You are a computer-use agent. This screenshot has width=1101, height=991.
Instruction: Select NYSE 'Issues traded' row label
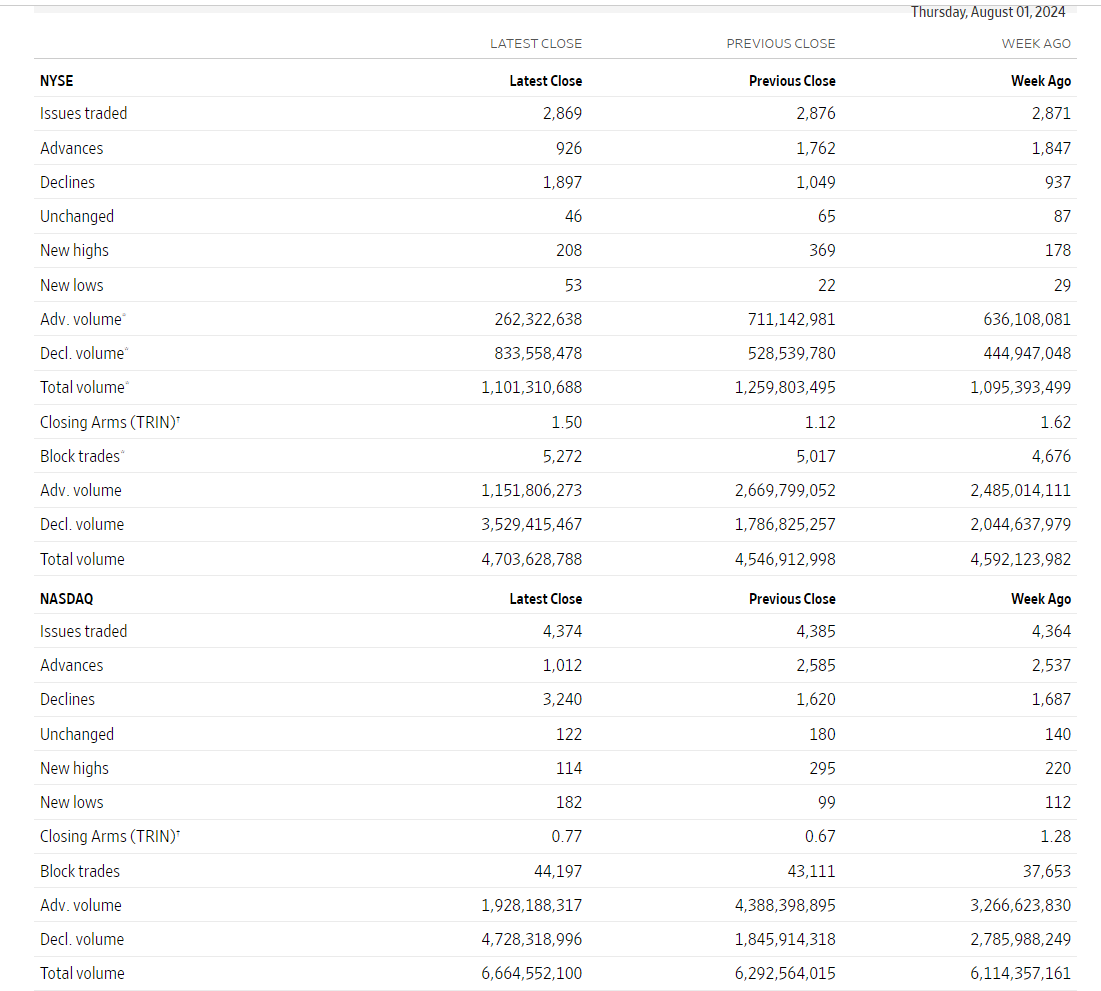84,113
